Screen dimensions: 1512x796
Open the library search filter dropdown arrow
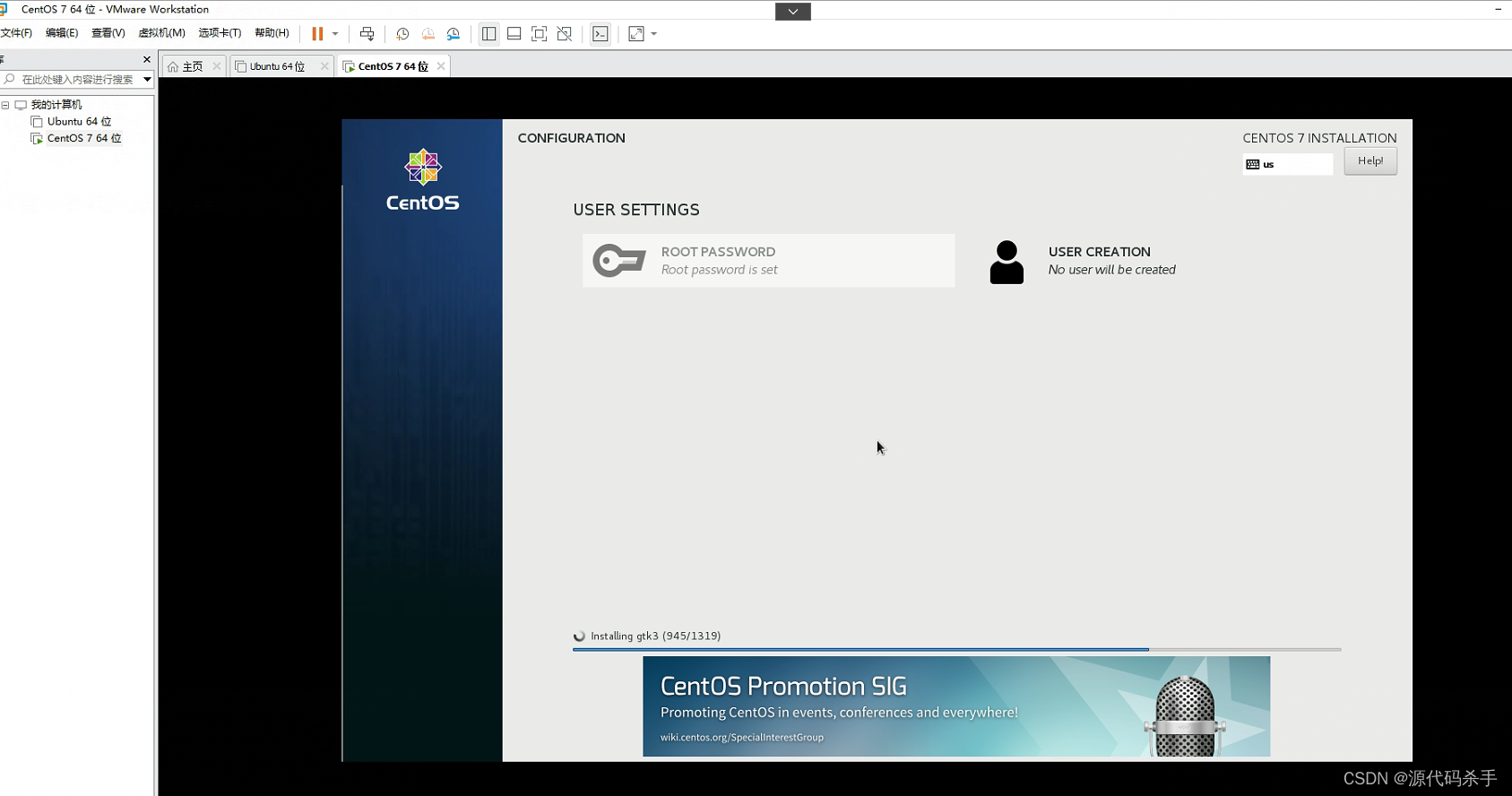147,80
